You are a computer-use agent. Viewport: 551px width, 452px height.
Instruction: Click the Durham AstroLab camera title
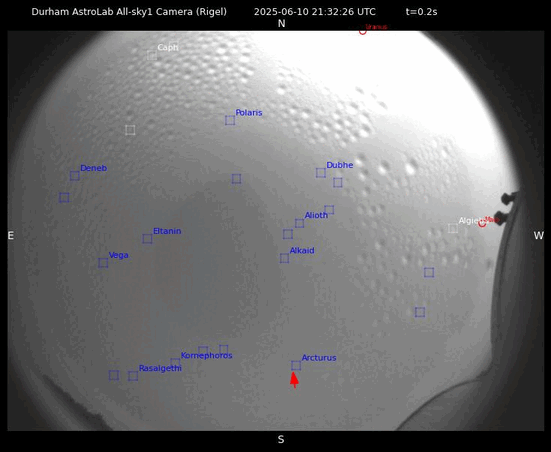(129, 12)
